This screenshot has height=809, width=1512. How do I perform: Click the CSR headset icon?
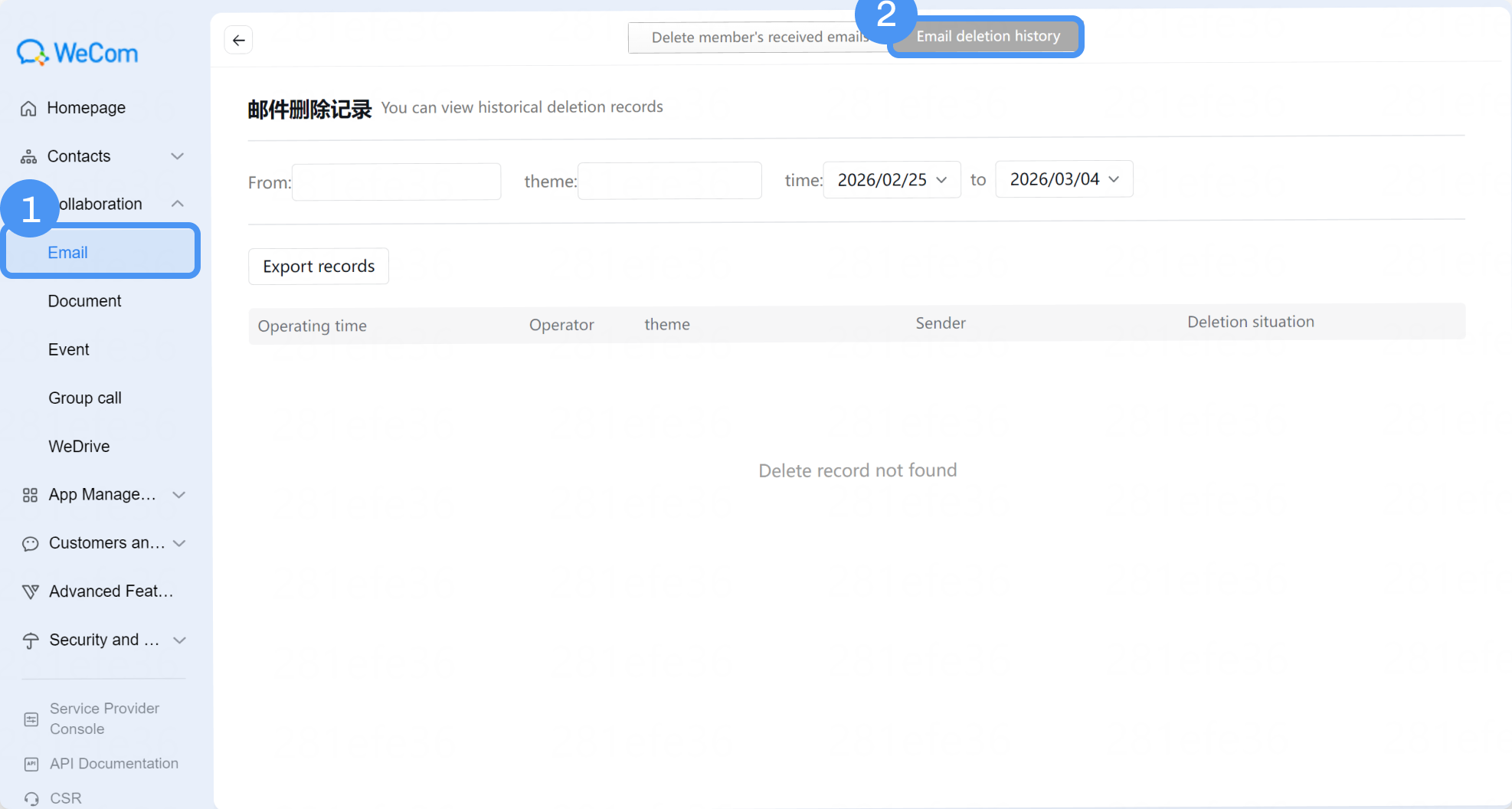[x=31, y=799]
